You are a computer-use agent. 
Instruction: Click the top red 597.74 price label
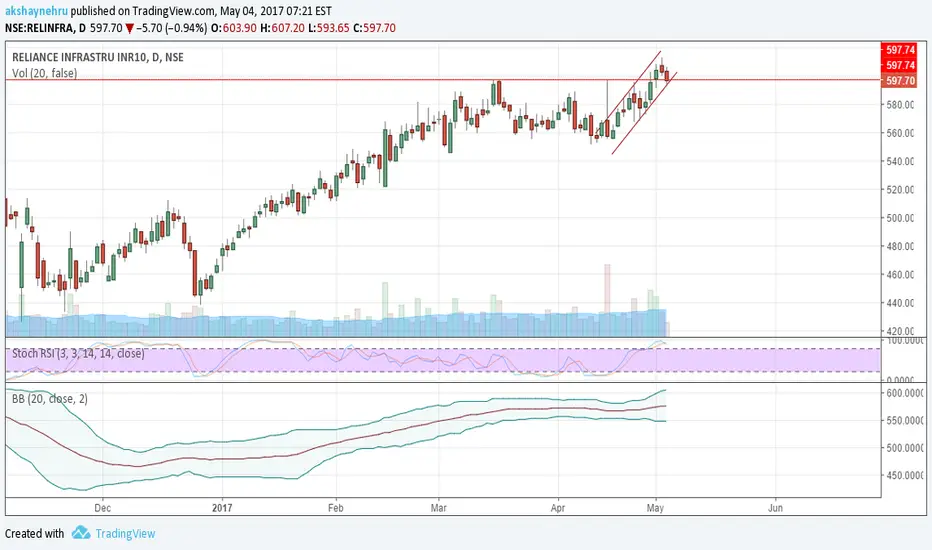click(x=899, y=50)
